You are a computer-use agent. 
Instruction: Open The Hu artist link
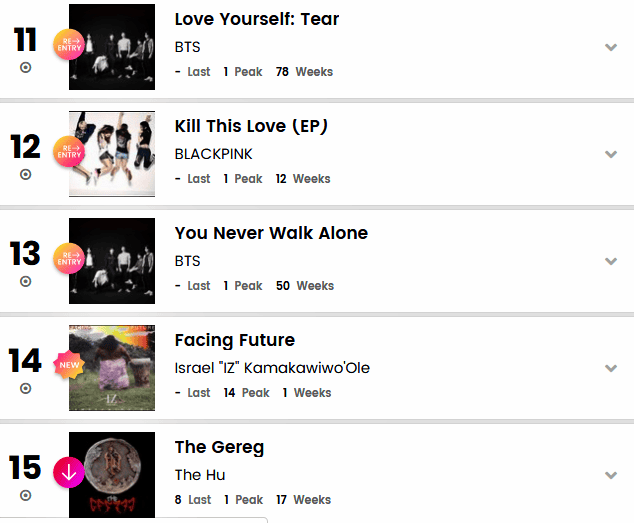(194, 475)
